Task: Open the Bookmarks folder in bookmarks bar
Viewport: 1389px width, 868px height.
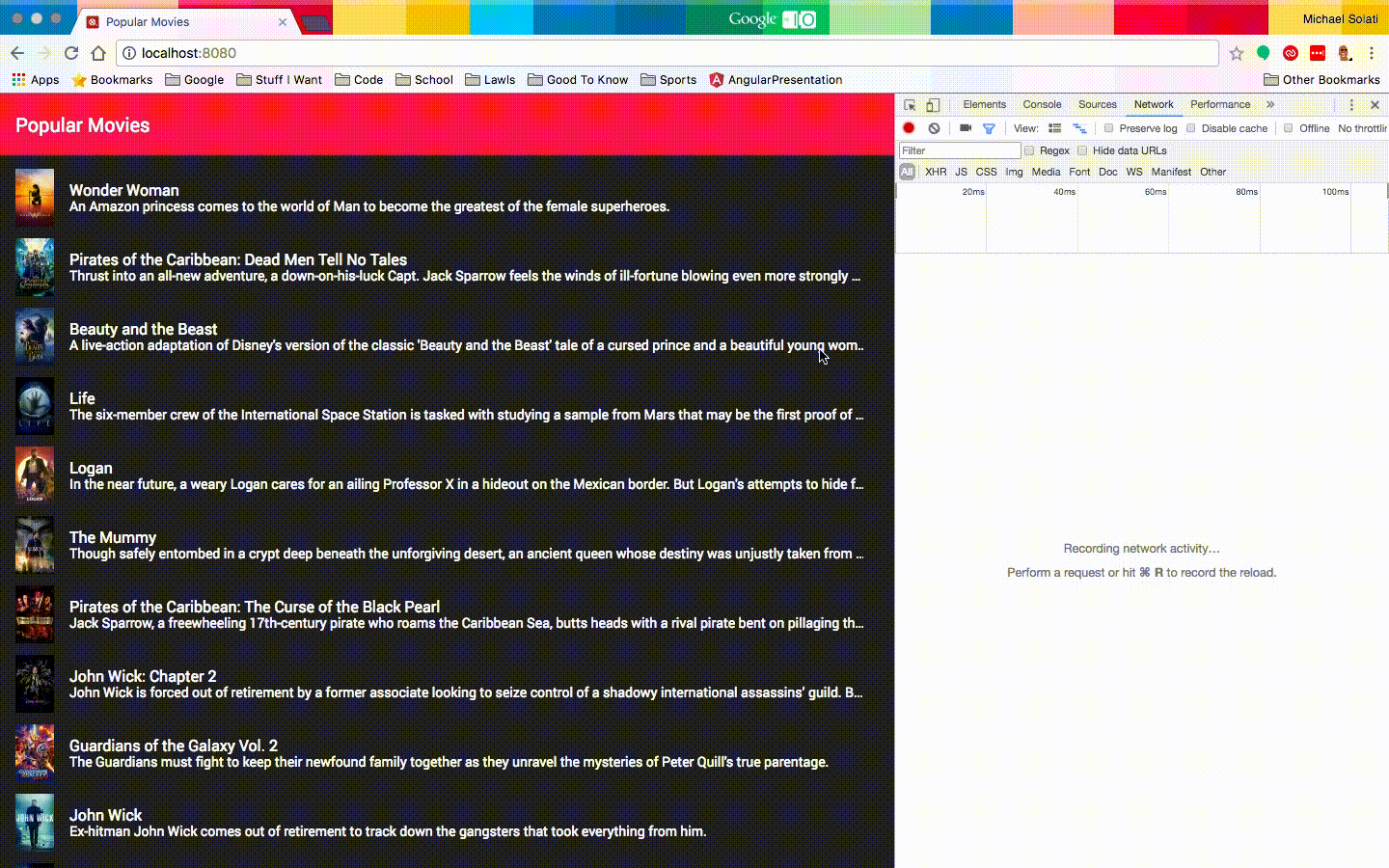Action: coord(112,80)
